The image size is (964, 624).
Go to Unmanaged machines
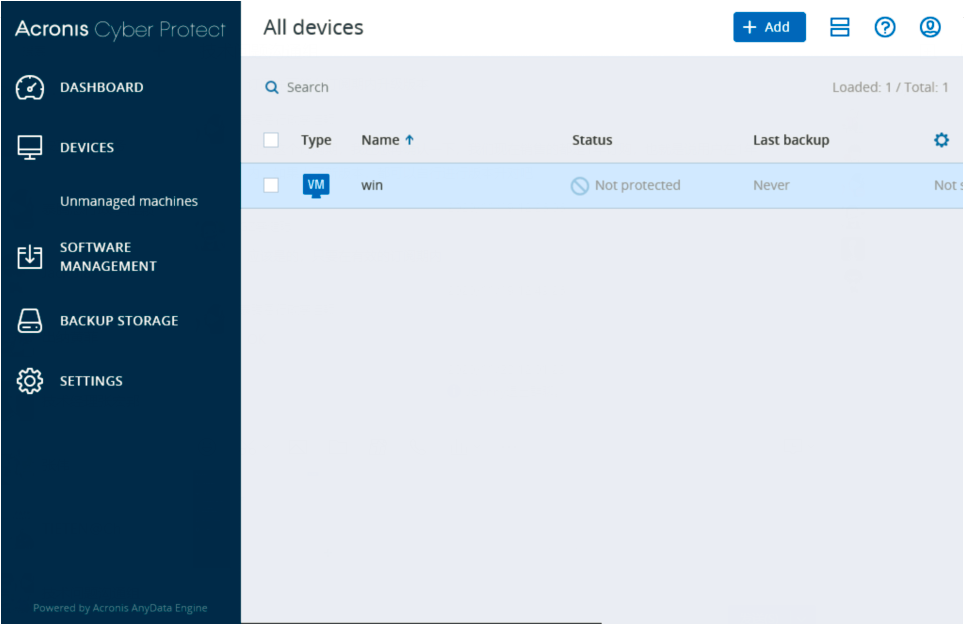pyautogui.click(x=129, y=201)
